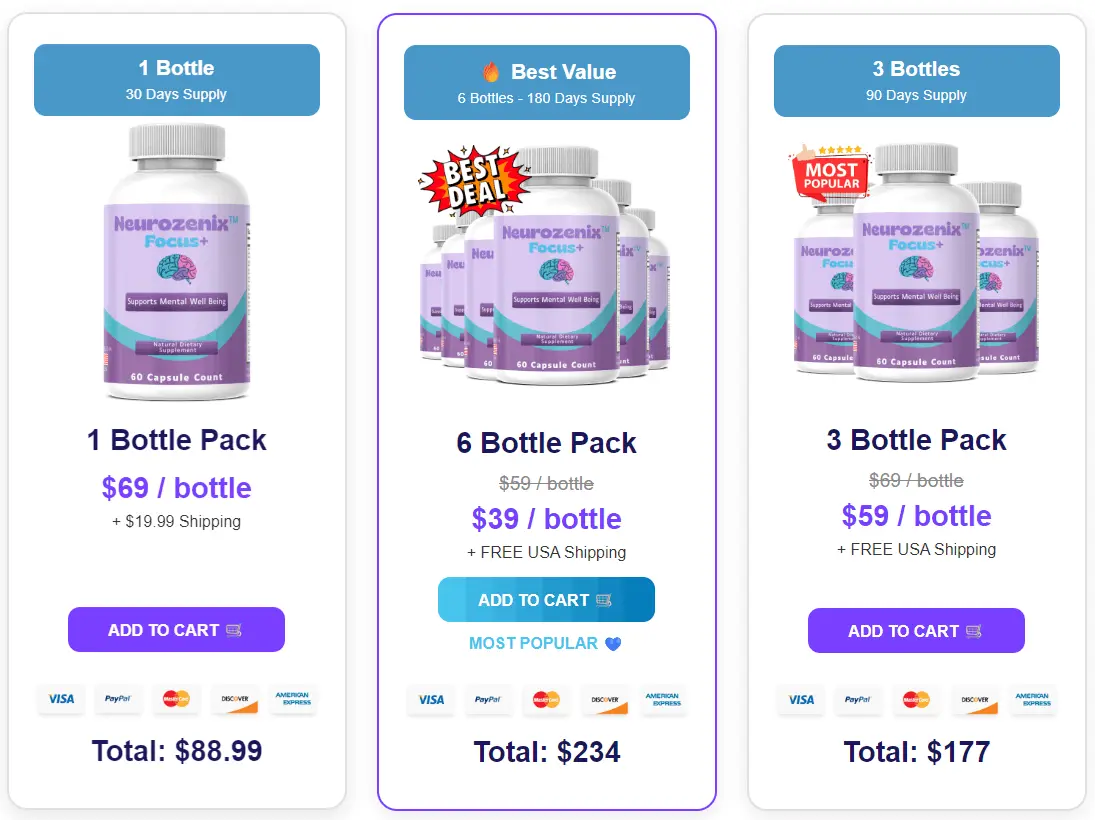Open the MOST POPULAR link below the middle button

click(536, 644)
